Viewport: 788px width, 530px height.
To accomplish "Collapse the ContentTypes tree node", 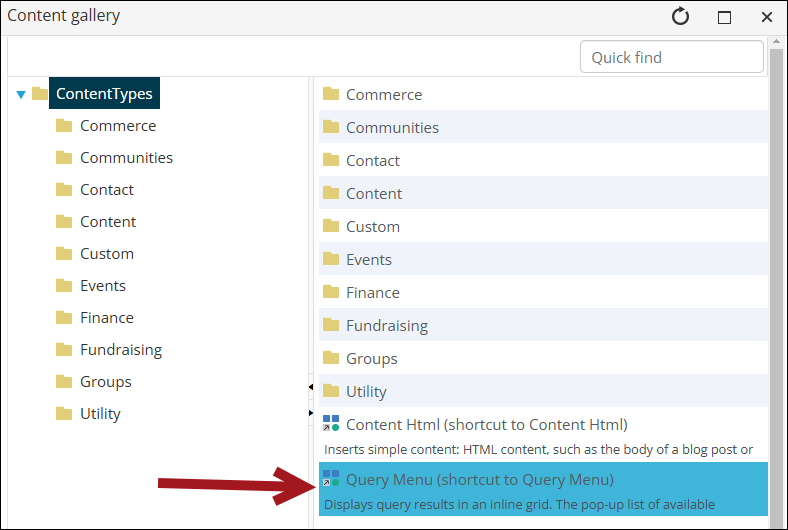I will point(21,94).
